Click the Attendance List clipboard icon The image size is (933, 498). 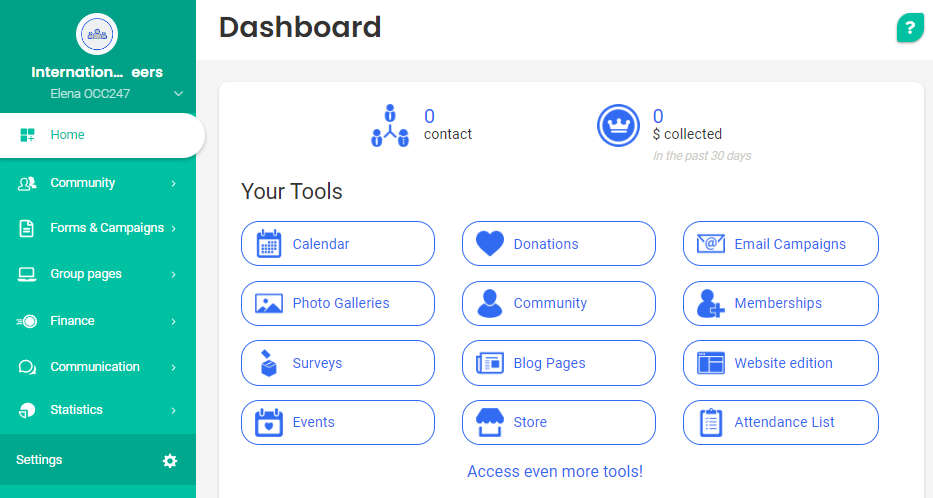point(711,422)
